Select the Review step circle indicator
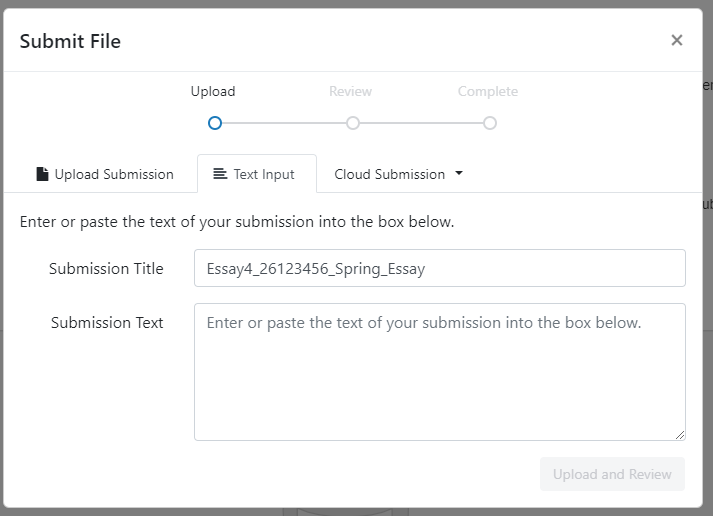Screen dimensions: 713x516 [x=352, y=123]
